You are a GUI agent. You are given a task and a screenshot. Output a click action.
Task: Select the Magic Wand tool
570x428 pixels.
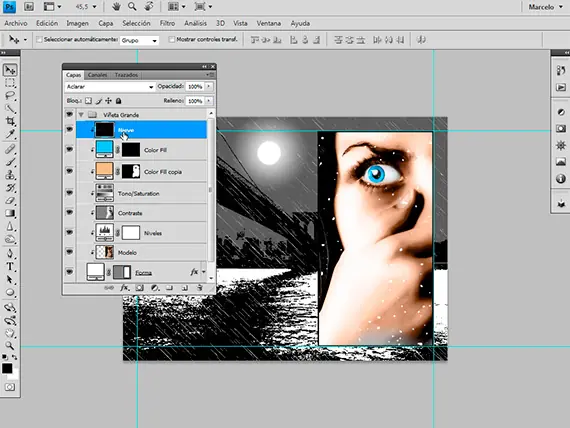tap(10, 108)
